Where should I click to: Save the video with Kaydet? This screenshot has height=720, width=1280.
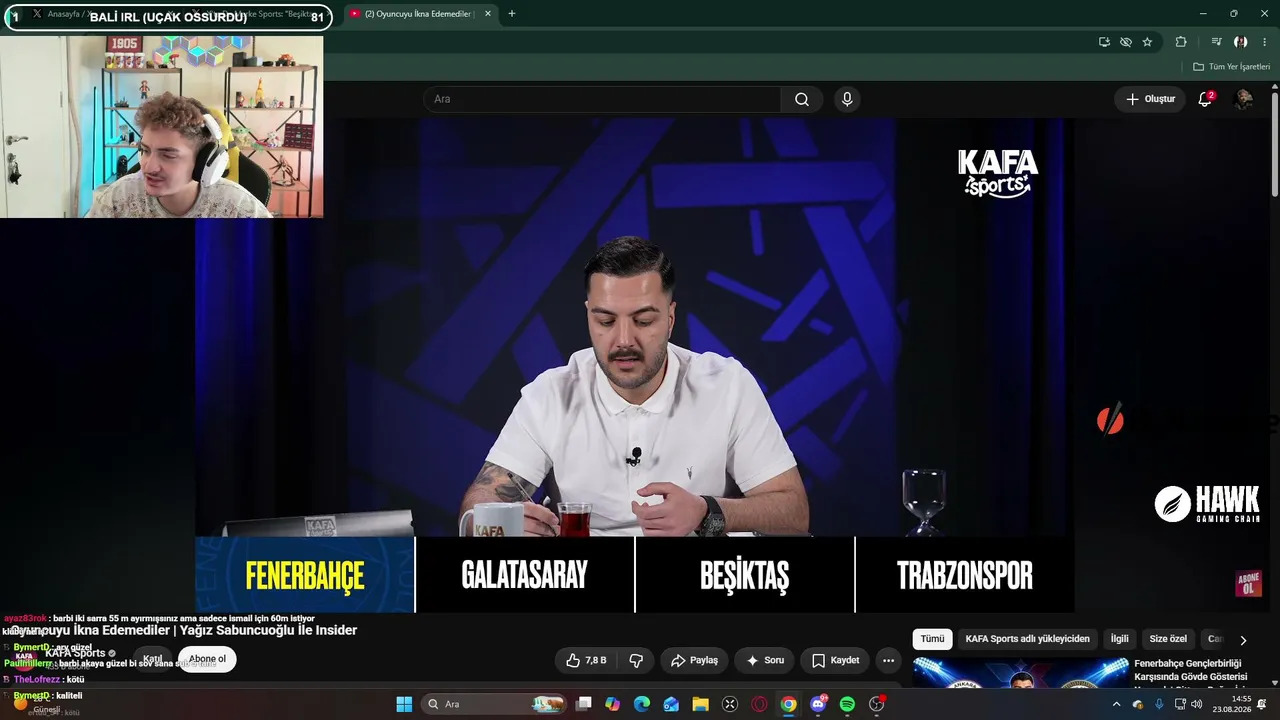[x=835, y=660]
